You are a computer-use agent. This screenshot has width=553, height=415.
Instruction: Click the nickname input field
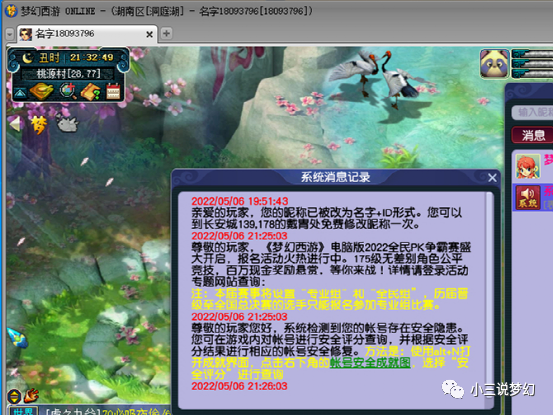[533, 112]
